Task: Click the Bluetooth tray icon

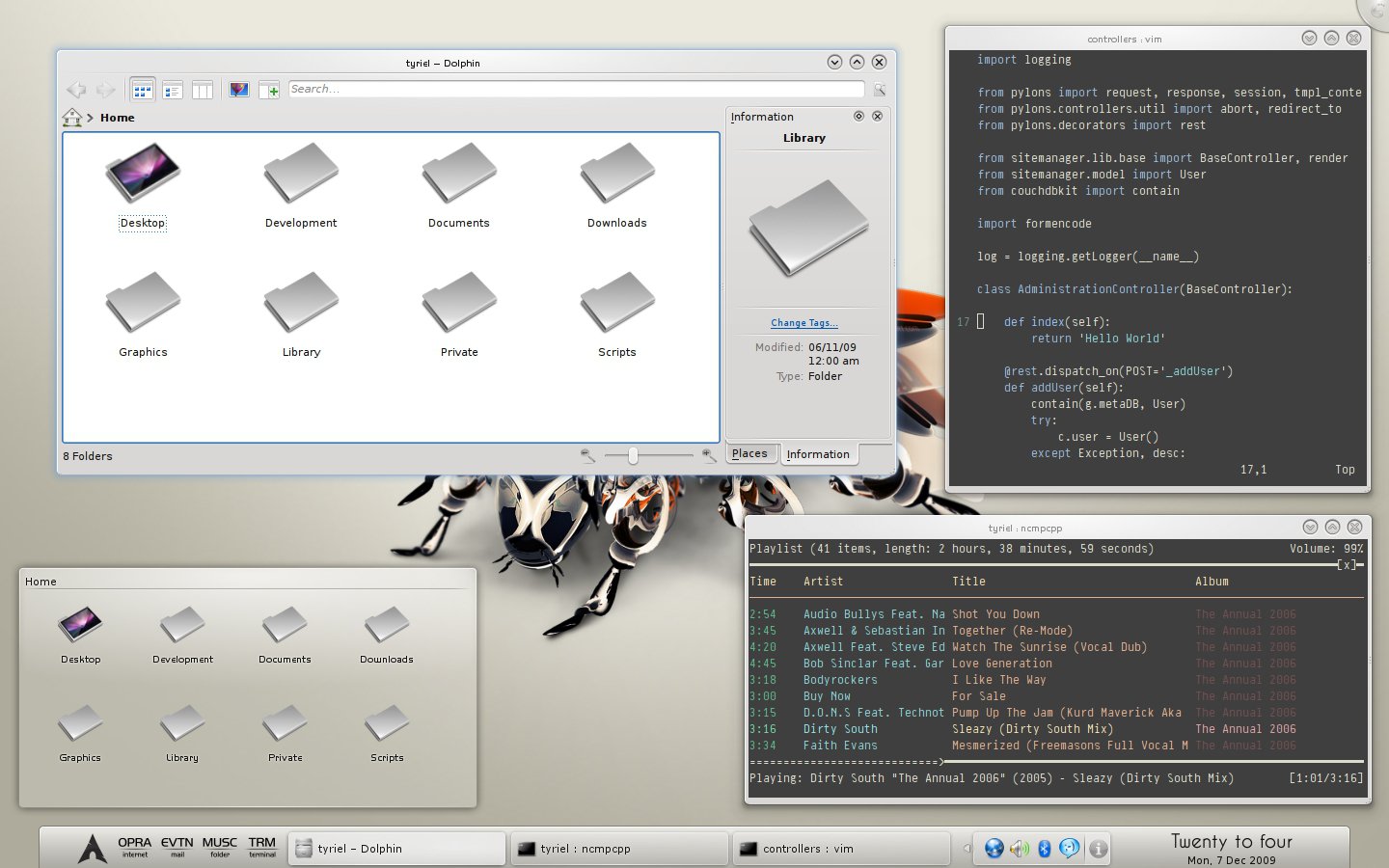Action: (1044, 849)
